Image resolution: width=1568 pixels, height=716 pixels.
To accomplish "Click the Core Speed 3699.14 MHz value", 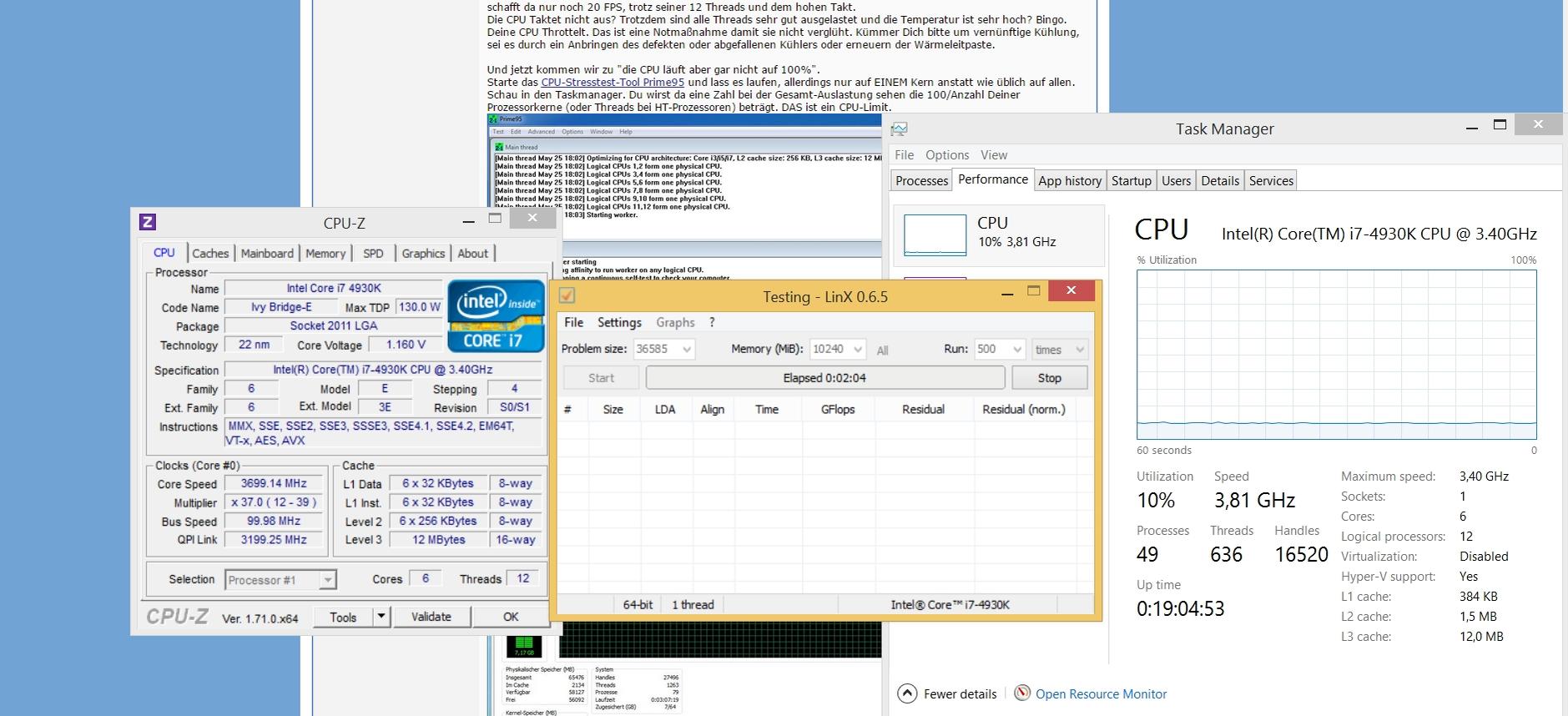I will pos(274,483).
